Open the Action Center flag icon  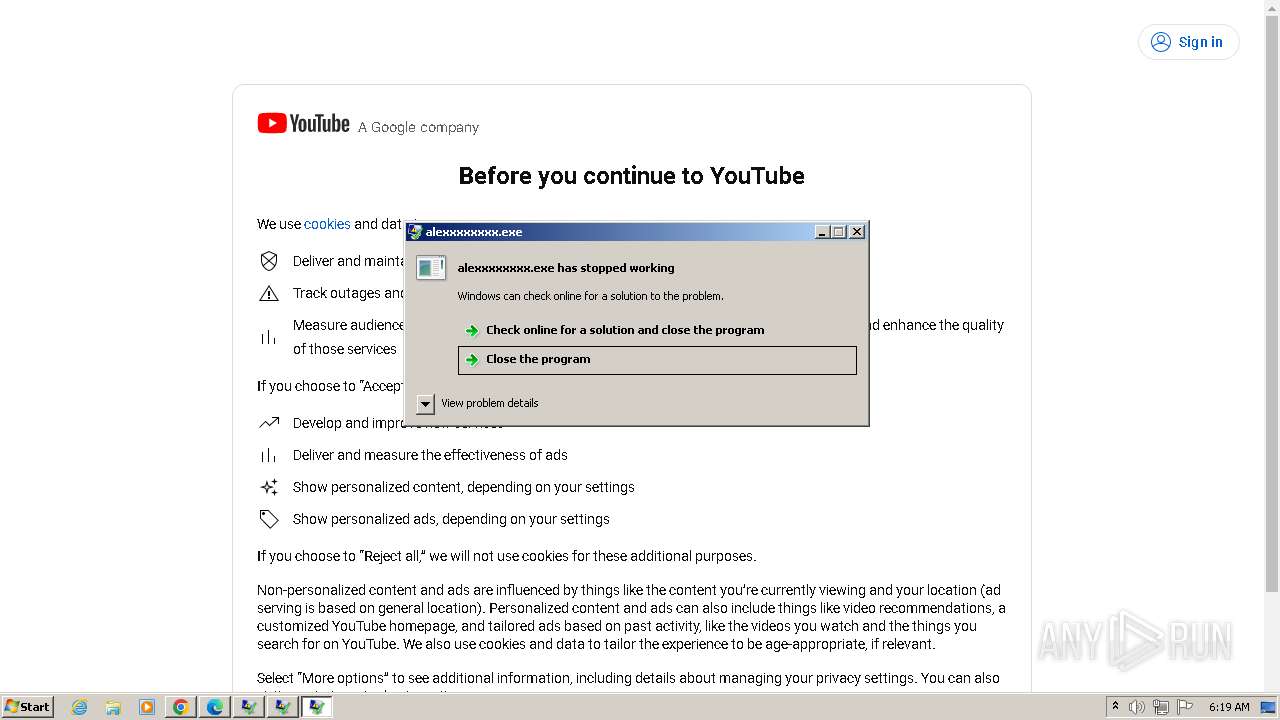(x=1185, y=707)
